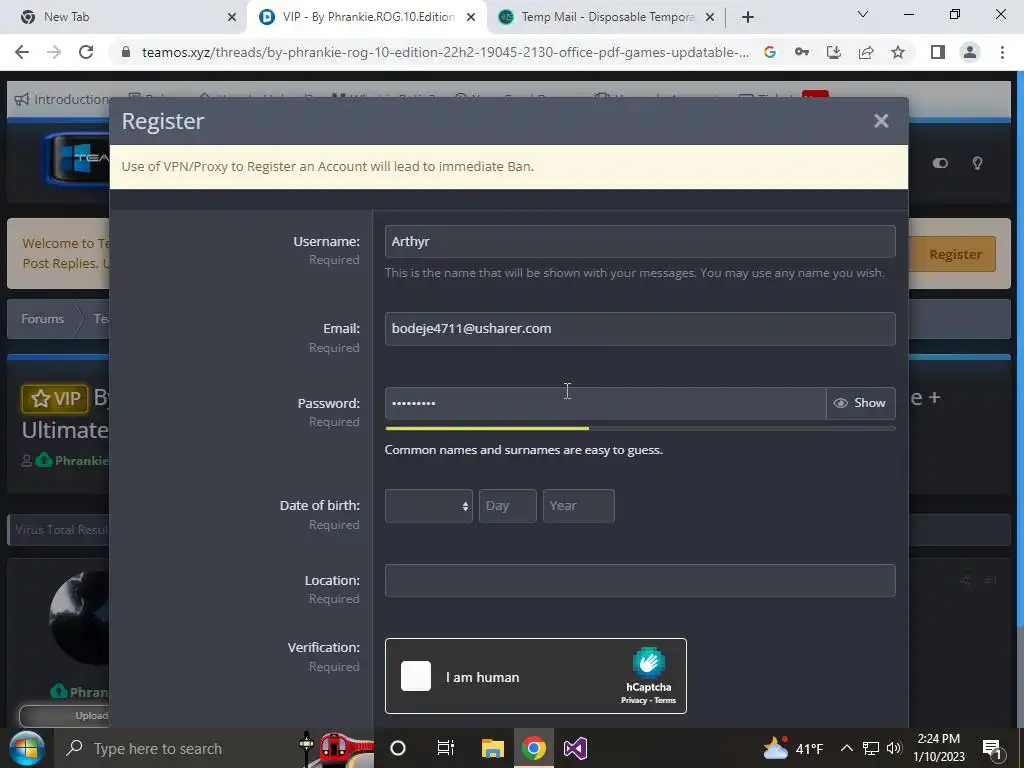The image size is (1024, 768).
Task: Click the Email input field
Action: [640, 328]
